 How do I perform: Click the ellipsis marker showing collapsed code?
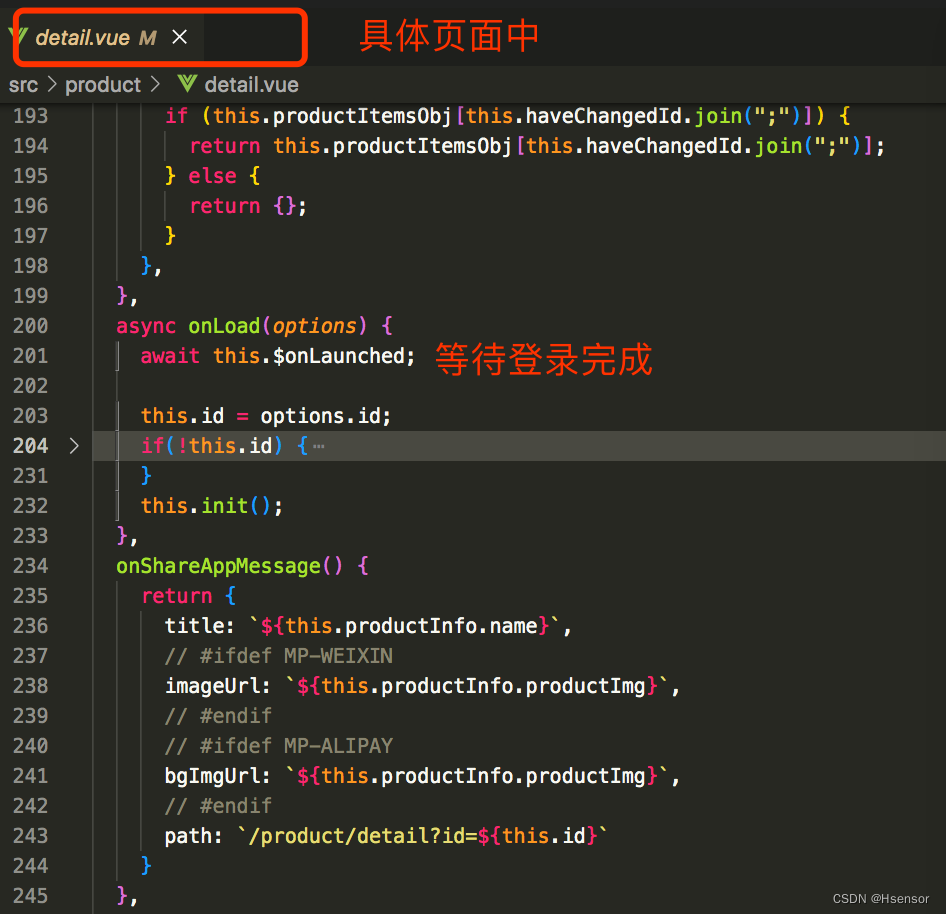(x=320, y=447)
